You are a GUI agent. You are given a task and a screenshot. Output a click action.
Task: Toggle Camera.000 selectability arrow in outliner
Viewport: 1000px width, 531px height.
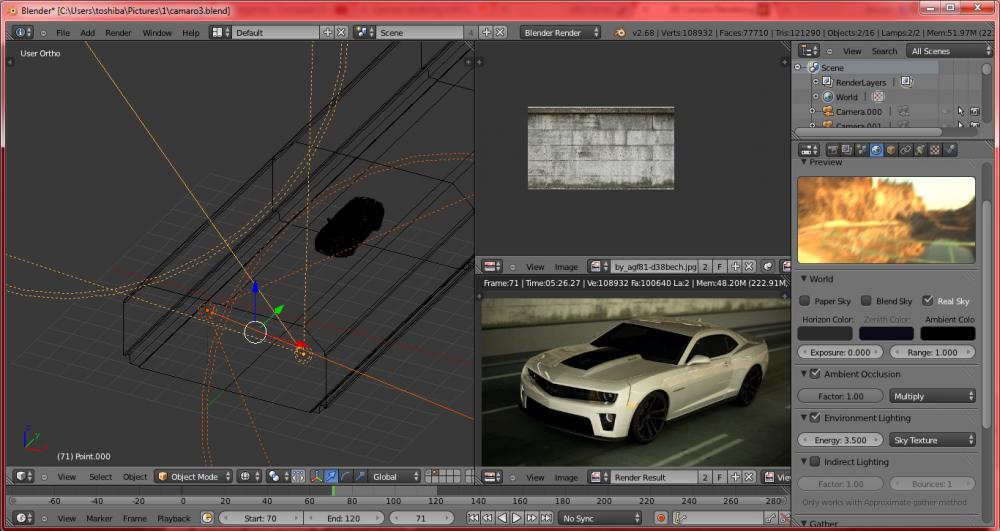961,112
